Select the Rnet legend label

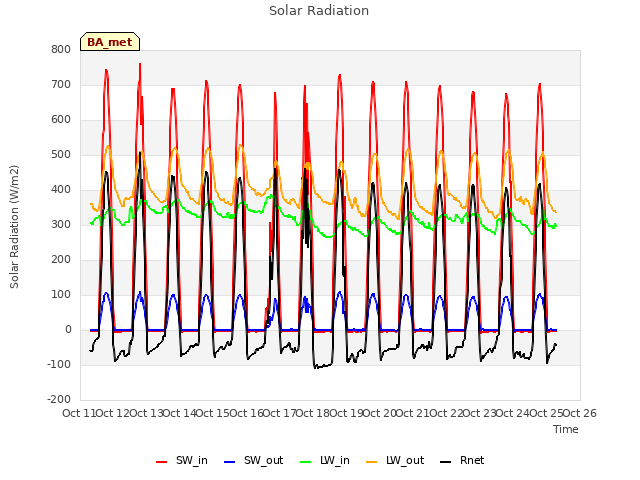click(472, 460)
